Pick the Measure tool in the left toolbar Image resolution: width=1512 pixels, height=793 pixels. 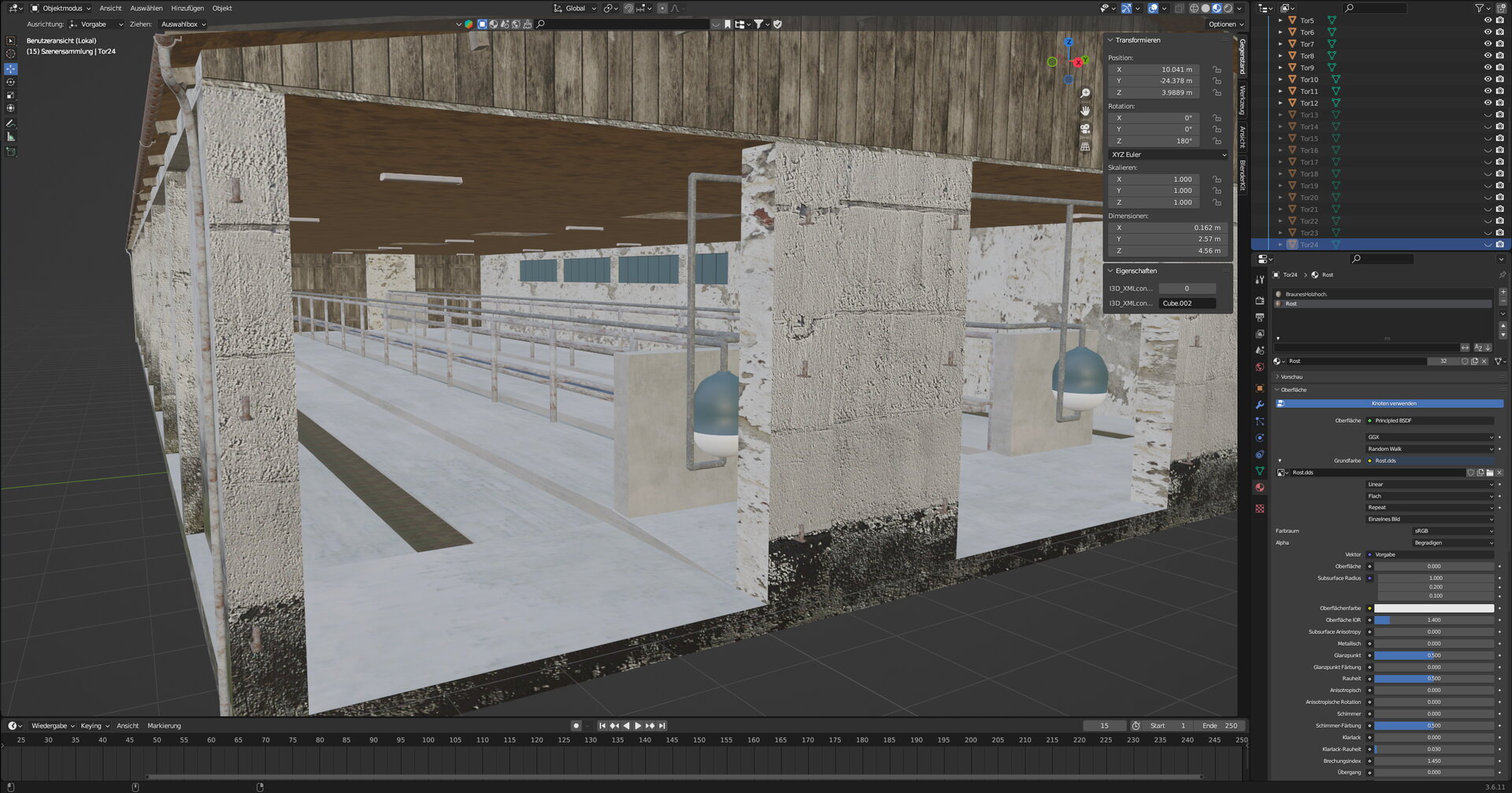[x=10, y=137]
